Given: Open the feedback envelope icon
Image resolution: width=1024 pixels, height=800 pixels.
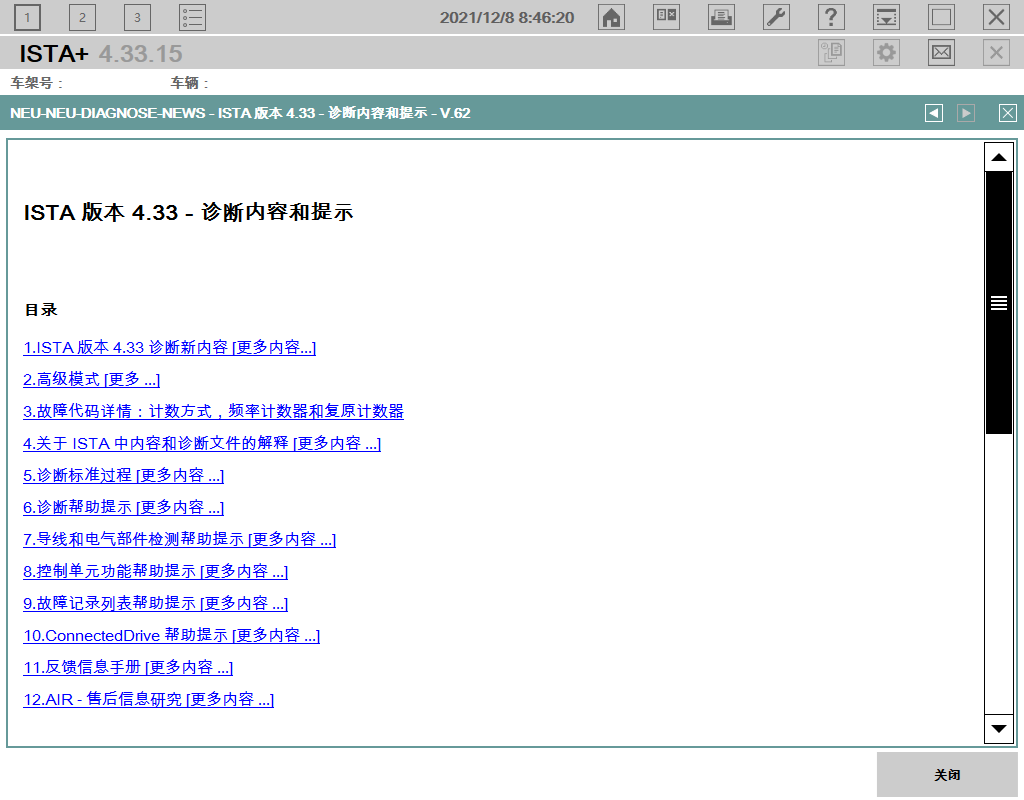Looking at the screenshot, I should [941, 53].
